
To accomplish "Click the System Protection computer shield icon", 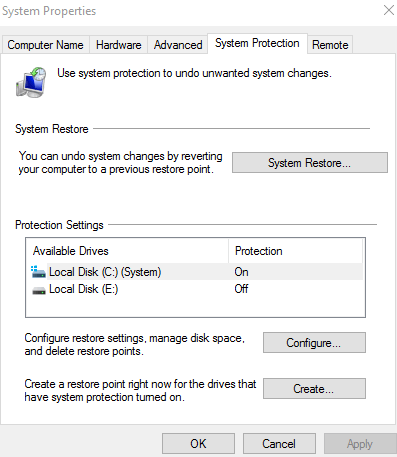I will click(31, 82).
